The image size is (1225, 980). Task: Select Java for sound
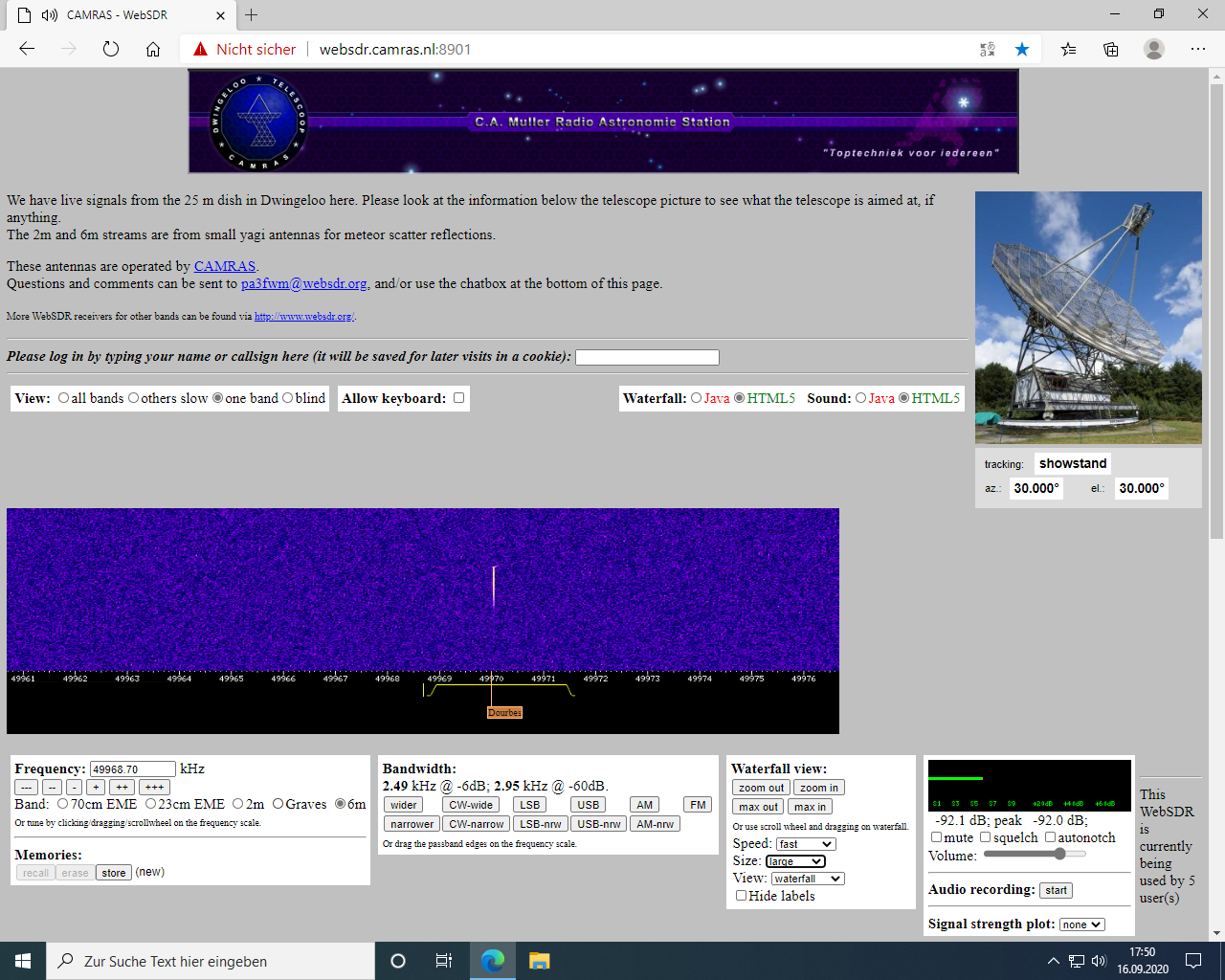pyautogui.click(x=860, y=398)
